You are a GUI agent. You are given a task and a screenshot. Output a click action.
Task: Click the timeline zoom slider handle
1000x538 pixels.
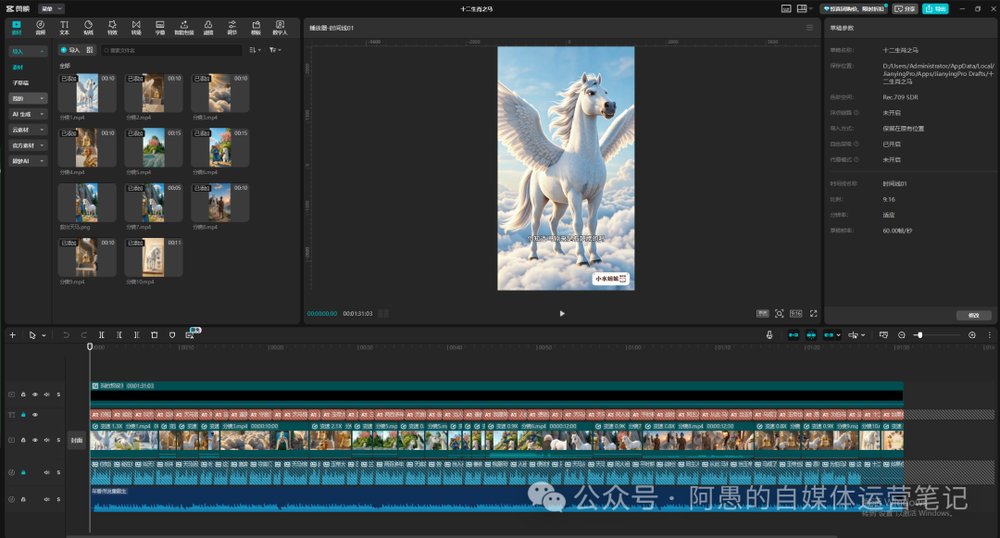pos(920,335)
